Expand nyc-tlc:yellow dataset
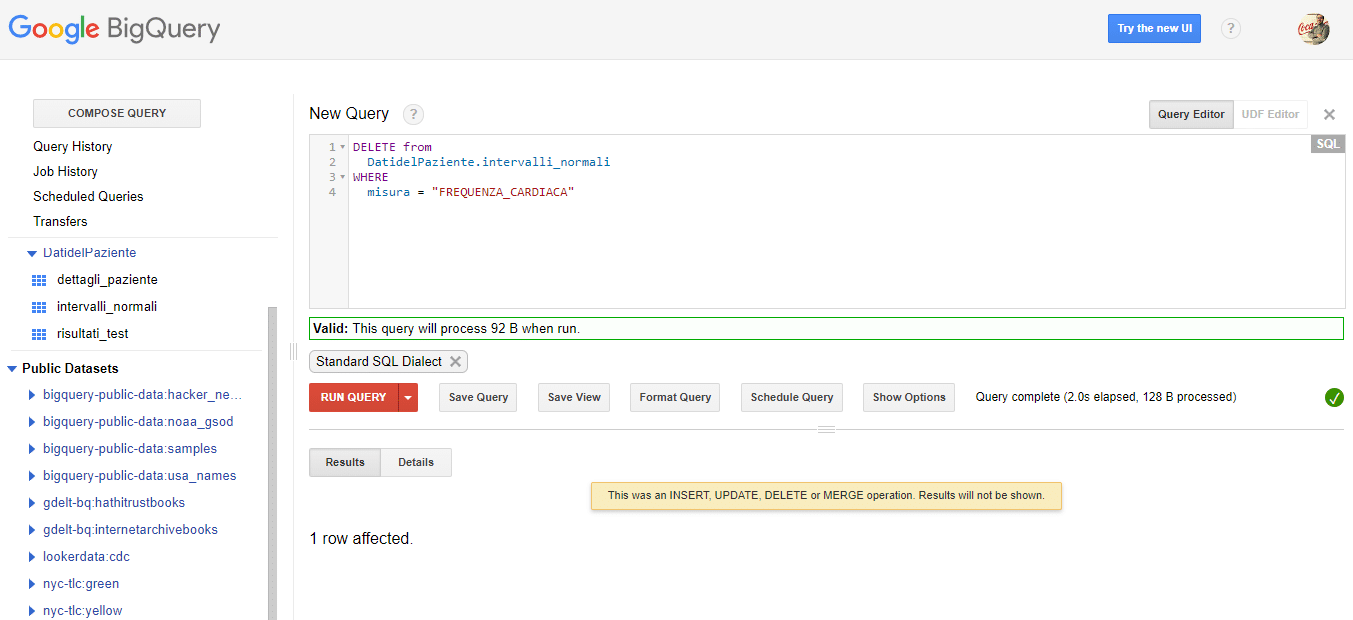The height and width of the screenshot is (620, 1353). pyautogui.click(x=32, y=611)
